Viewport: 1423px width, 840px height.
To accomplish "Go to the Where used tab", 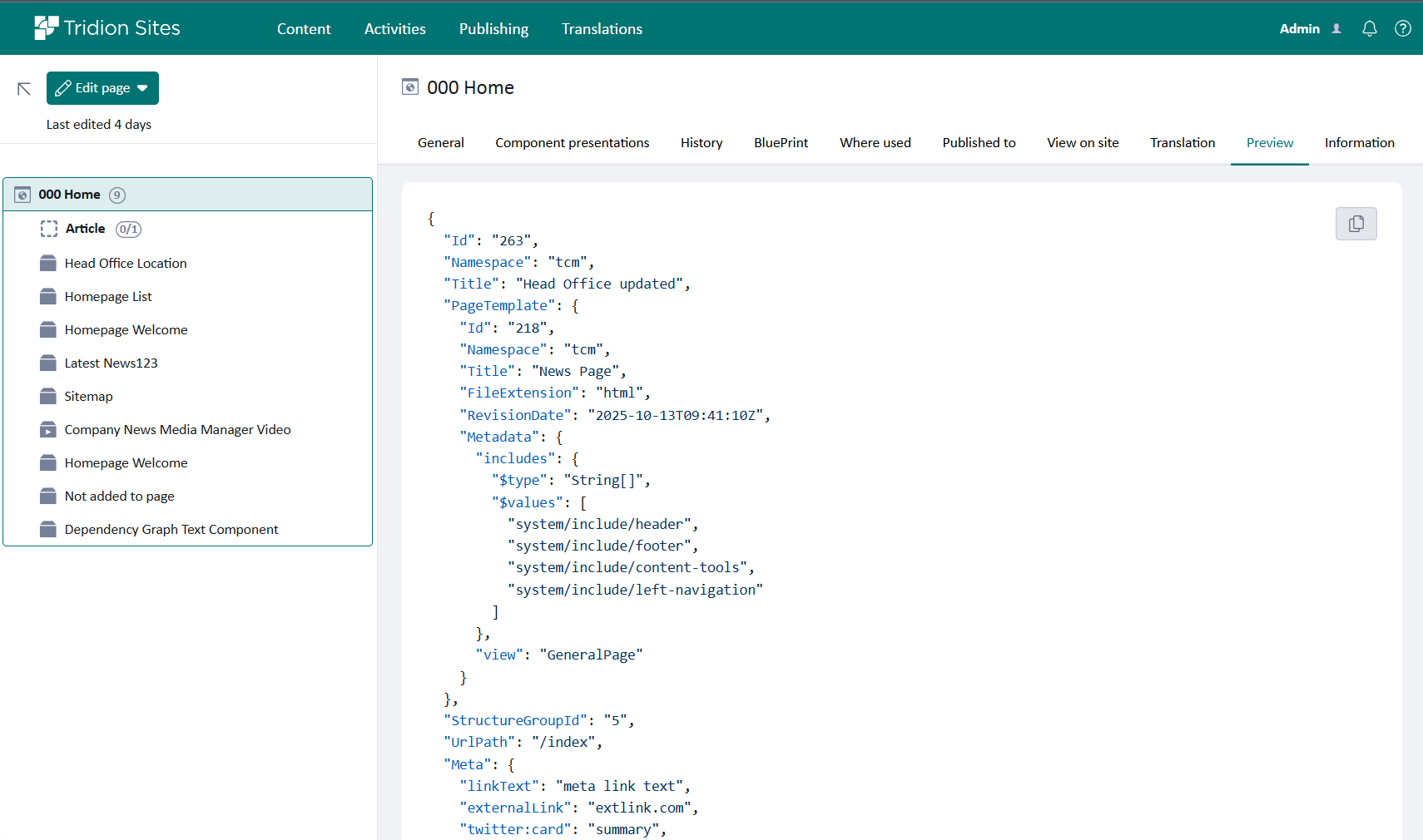I will pos(875,143).
